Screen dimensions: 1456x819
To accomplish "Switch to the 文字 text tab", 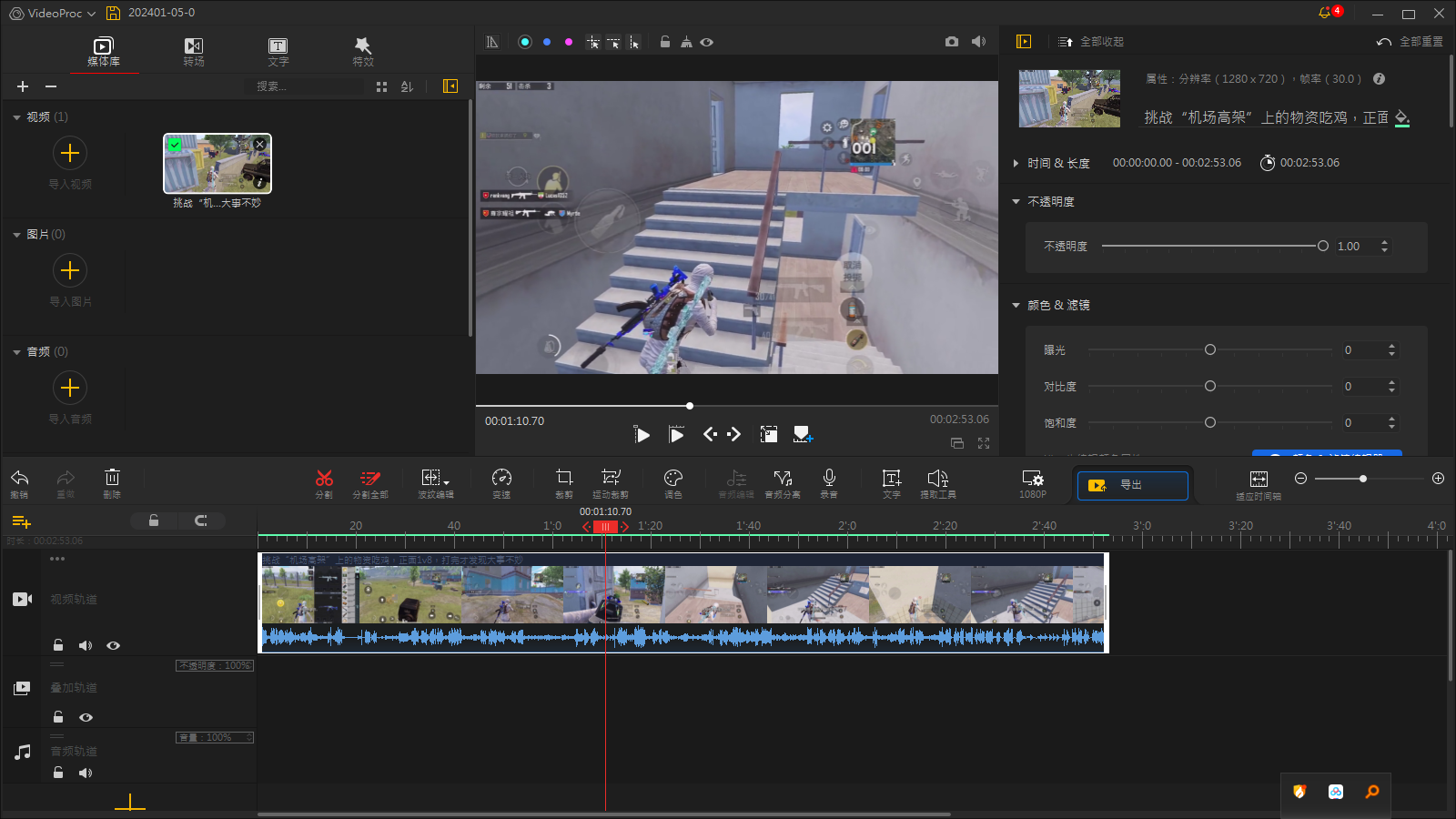I will point(278,52).
